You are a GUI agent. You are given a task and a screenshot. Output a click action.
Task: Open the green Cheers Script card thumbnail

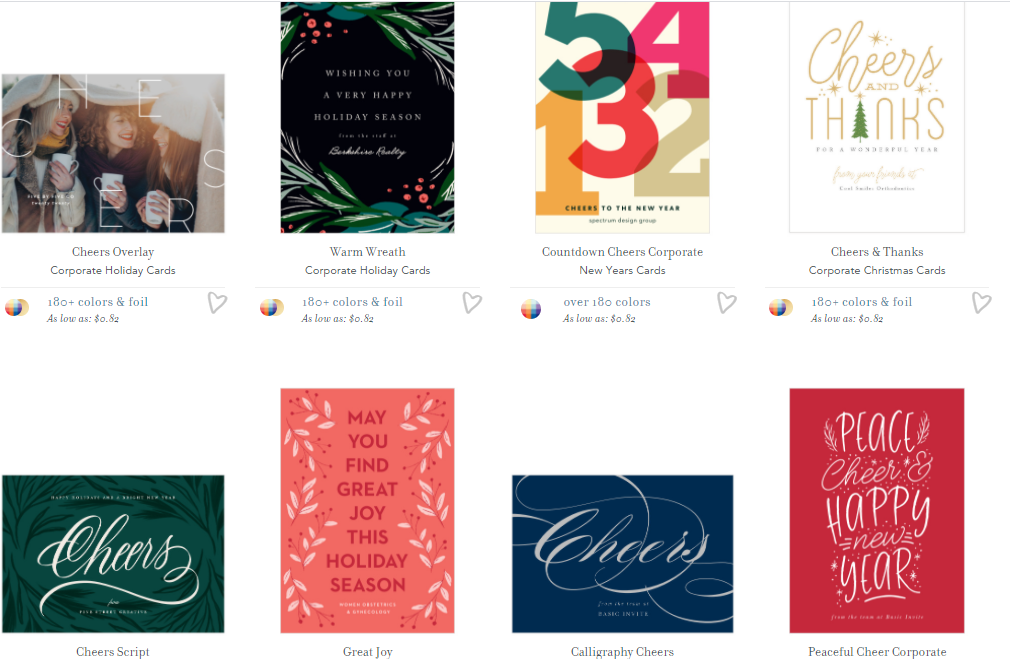113,554
